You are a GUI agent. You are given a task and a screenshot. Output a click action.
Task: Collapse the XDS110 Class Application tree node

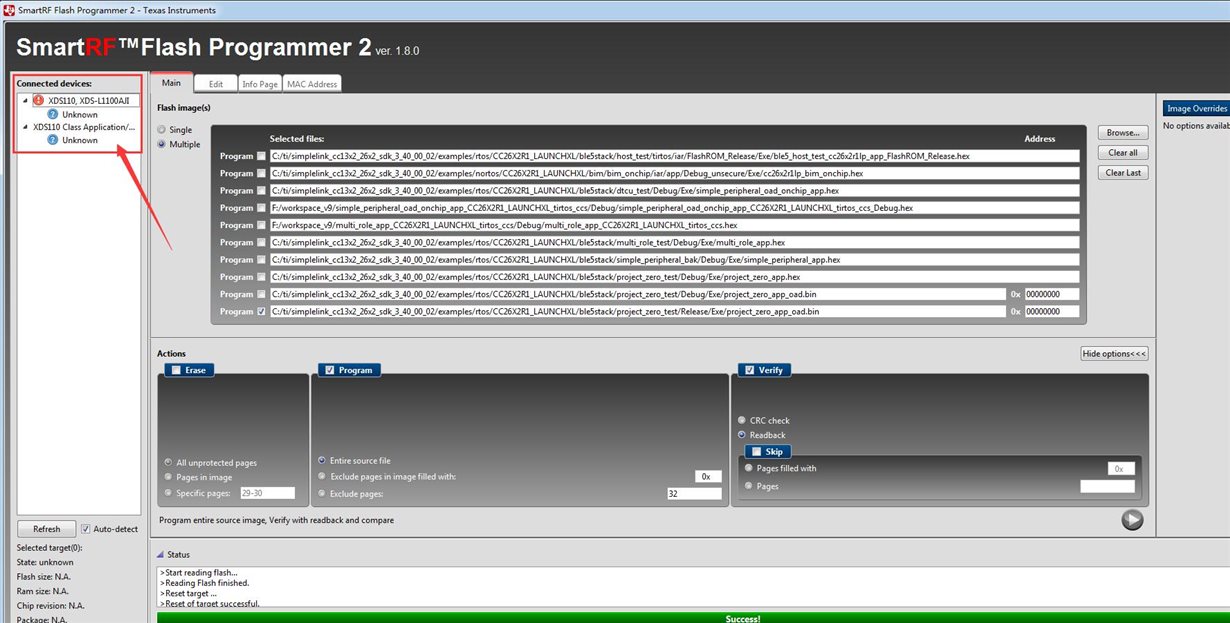[x=25, y=127]
